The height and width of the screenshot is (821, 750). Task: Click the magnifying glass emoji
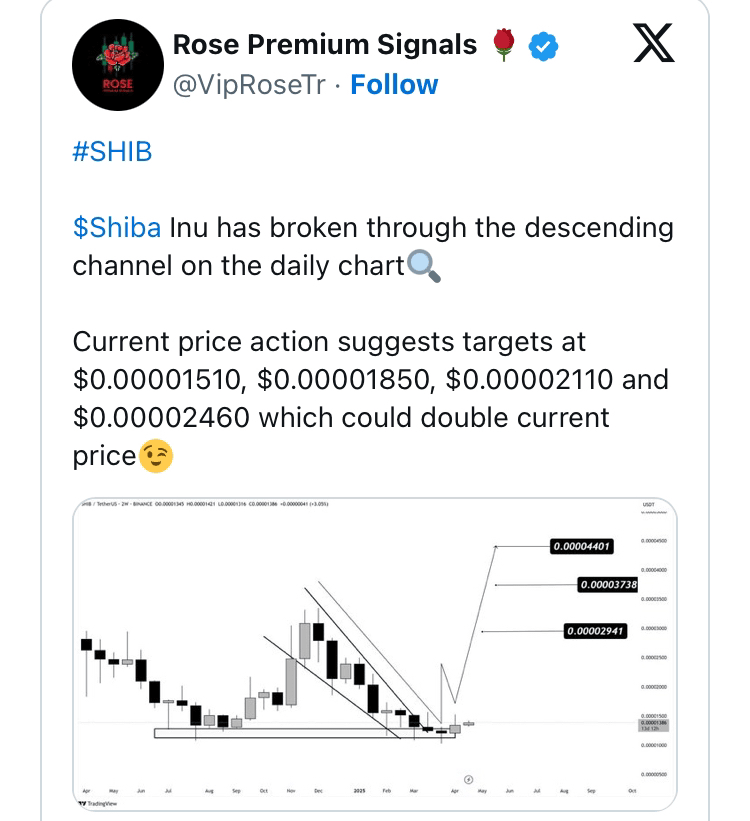(423, 266)
